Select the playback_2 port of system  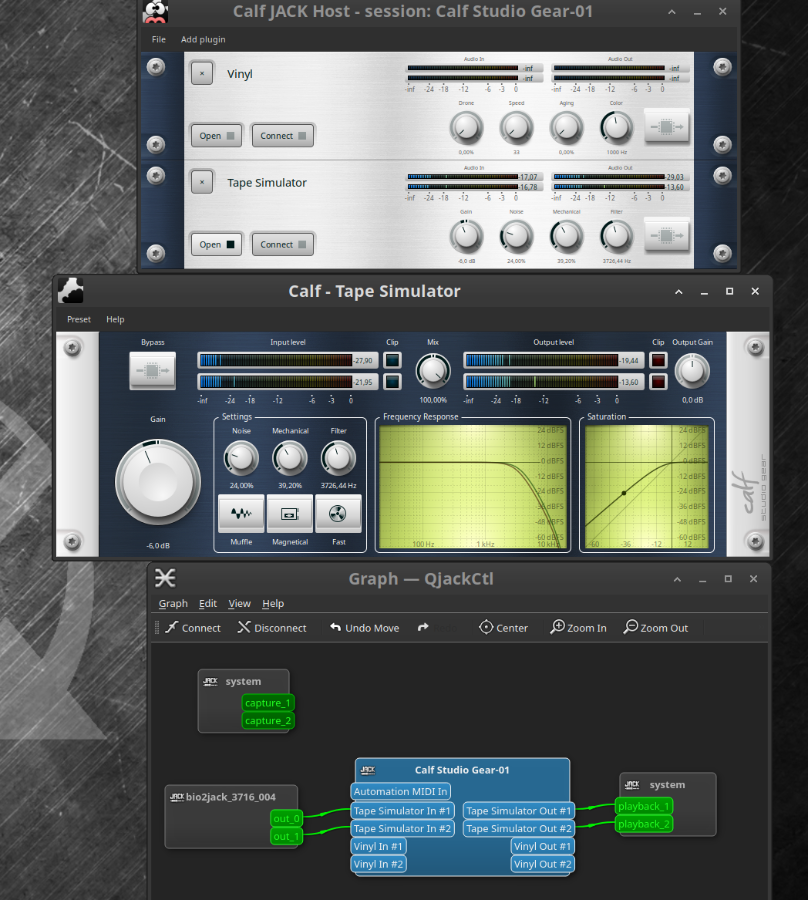point(644,824)
